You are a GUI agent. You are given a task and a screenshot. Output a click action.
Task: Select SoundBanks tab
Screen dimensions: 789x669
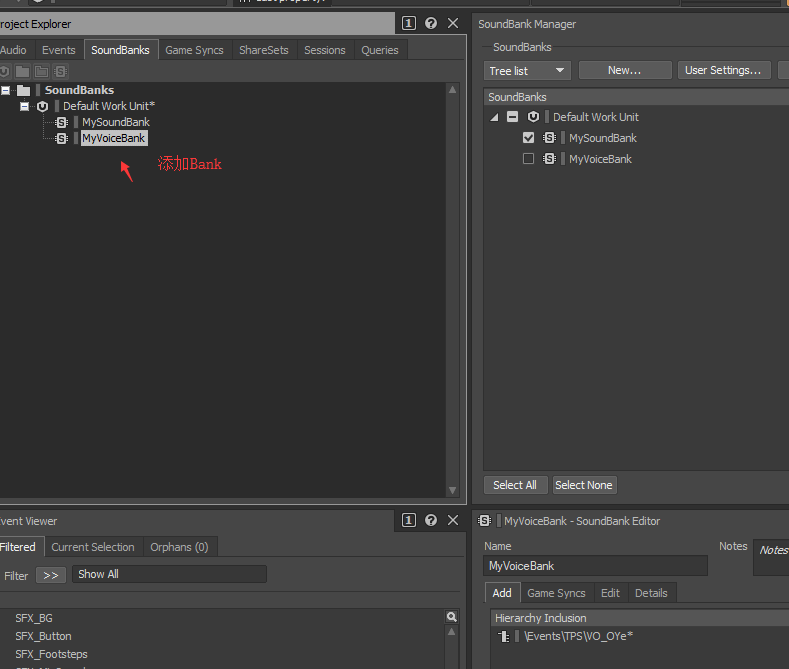(x=120, y=50)
